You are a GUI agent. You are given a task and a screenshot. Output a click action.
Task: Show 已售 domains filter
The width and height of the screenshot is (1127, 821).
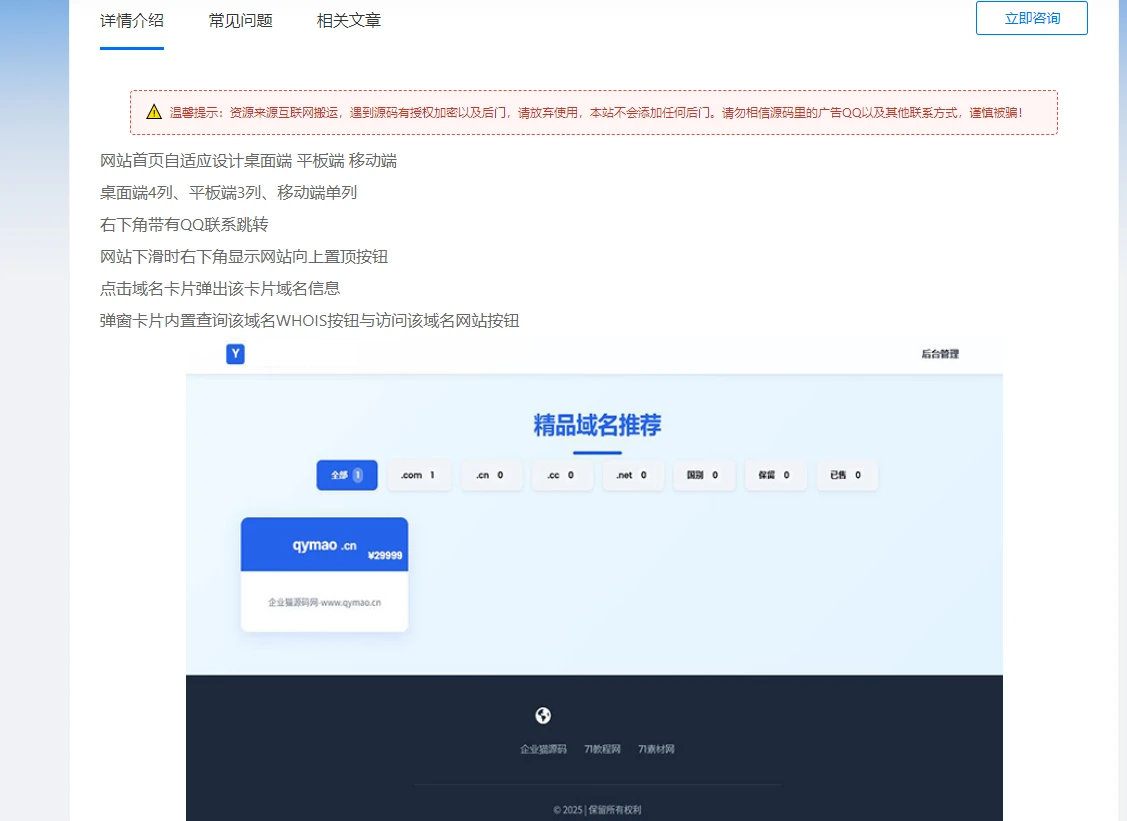click(846, 475)
